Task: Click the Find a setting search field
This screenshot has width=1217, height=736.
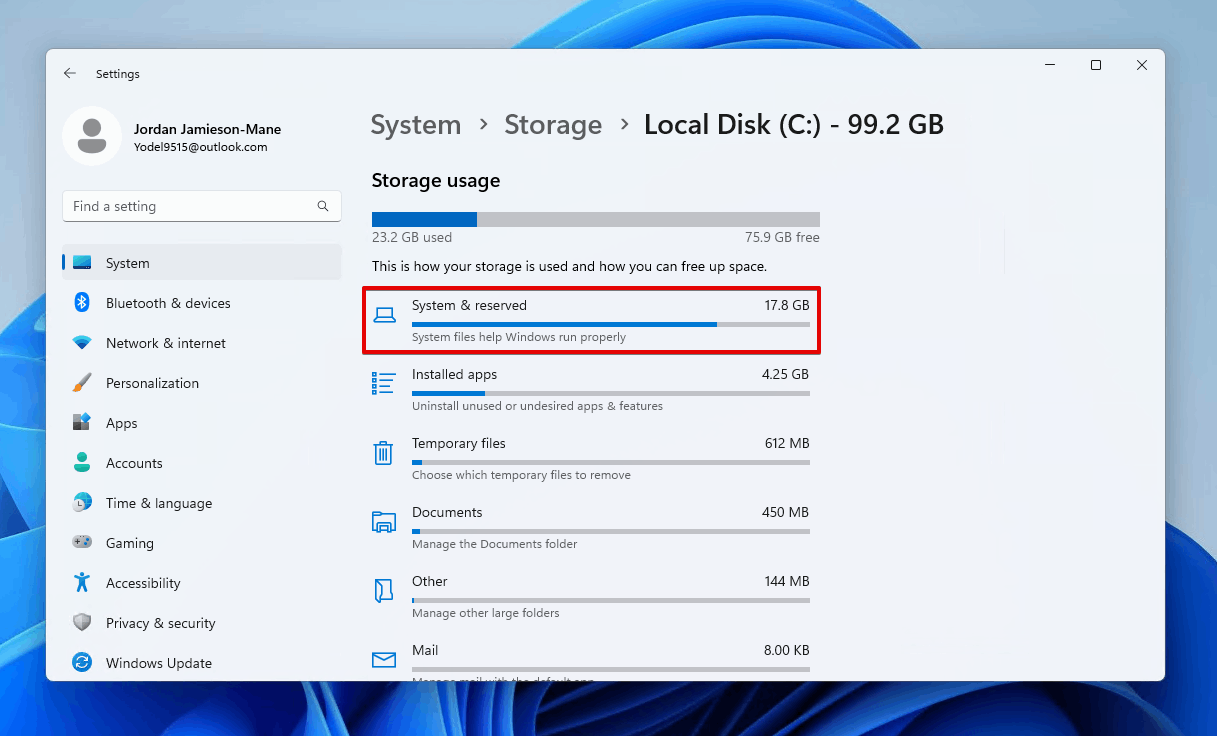Action: click(190, 206)
